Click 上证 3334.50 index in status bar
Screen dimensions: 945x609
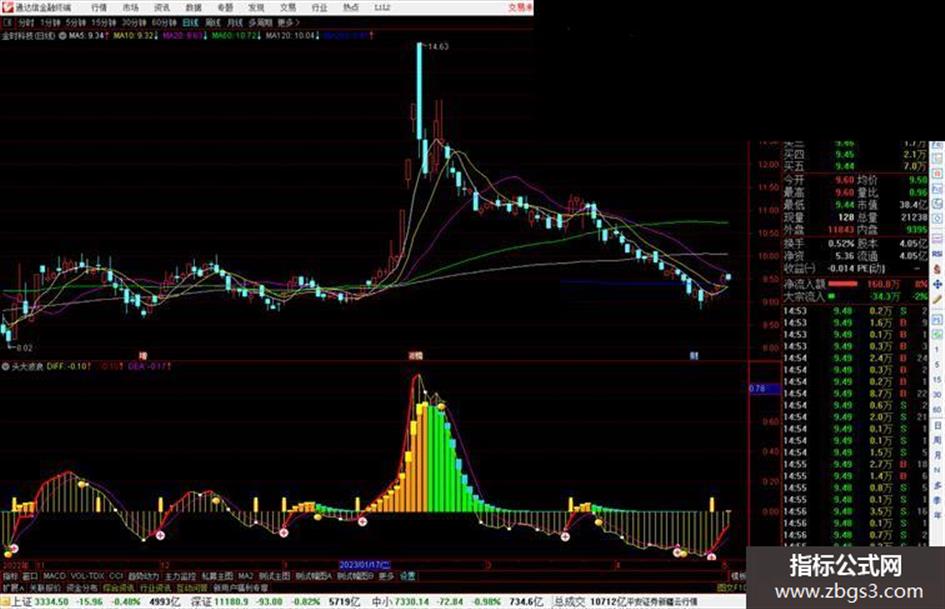pos(41,602)
